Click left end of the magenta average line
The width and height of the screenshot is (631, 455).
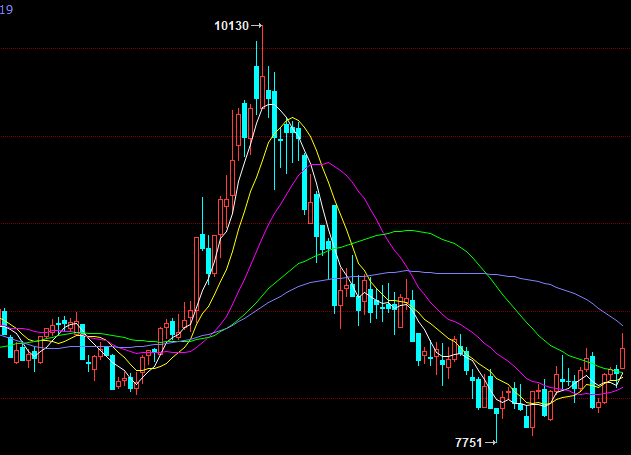pos(3,324)
